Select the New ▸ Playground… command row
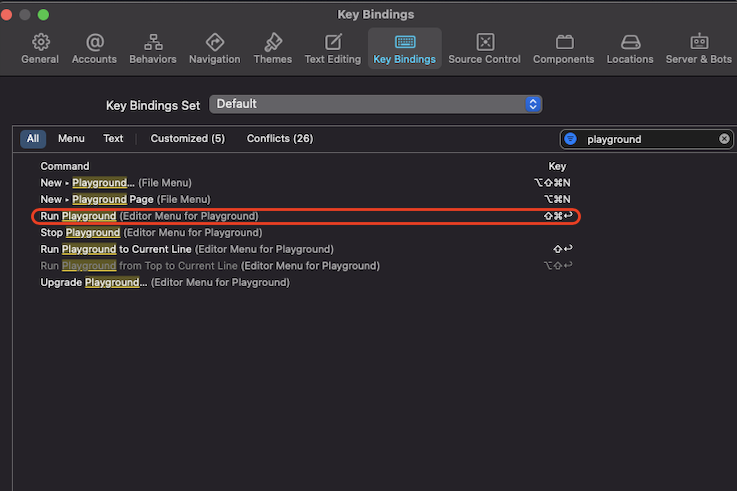 [x=306, y=183]
